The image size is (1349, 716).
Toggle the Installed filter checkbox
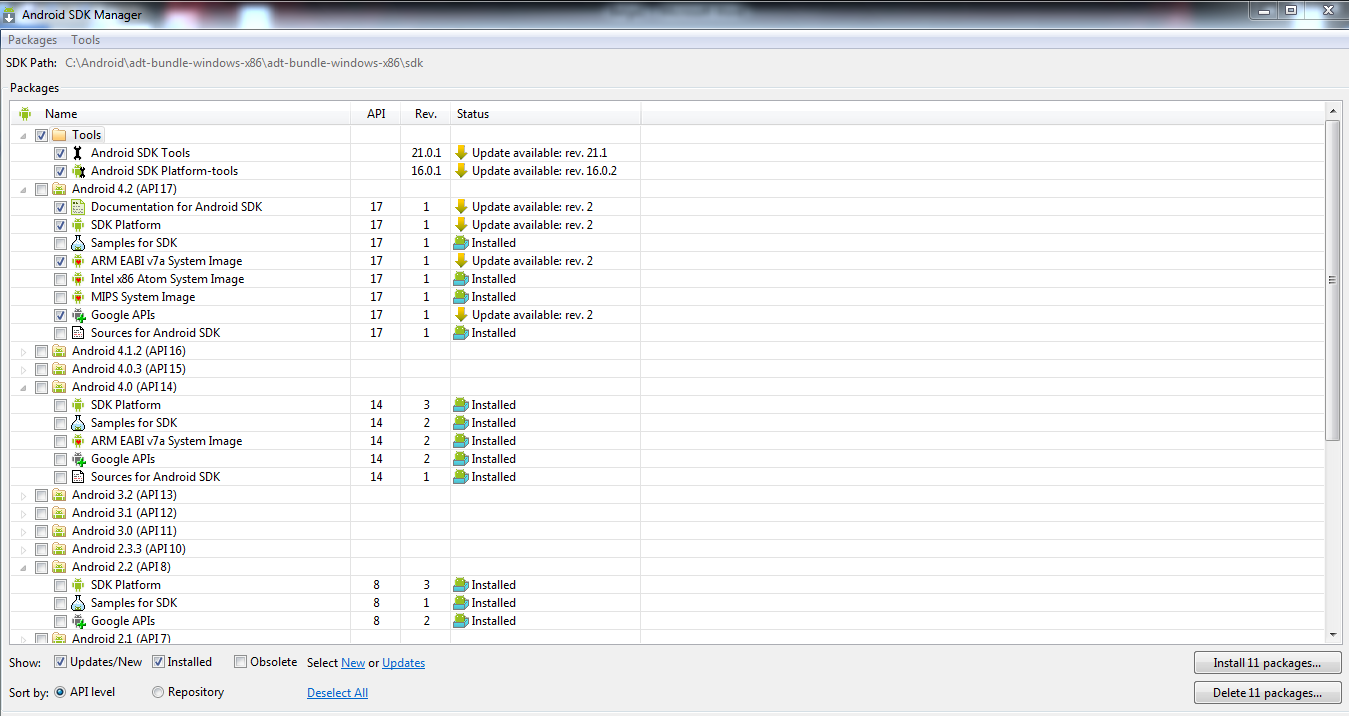pyautogui.click(x=158, y=662)
